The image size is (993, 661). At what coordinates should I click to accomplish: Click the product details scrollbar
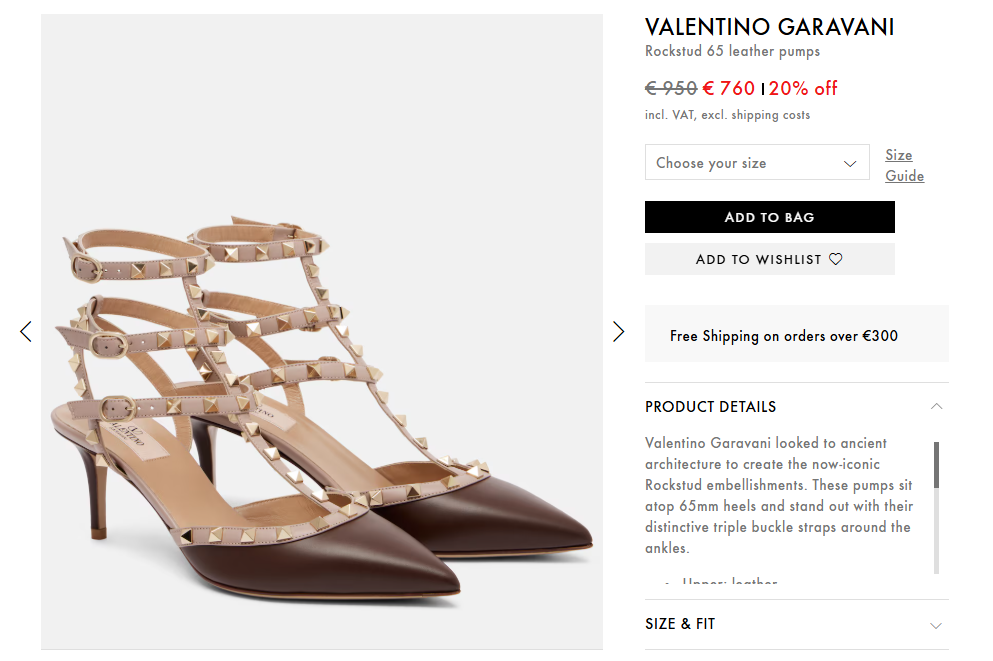pyautogui.click(x=937, y=465)
